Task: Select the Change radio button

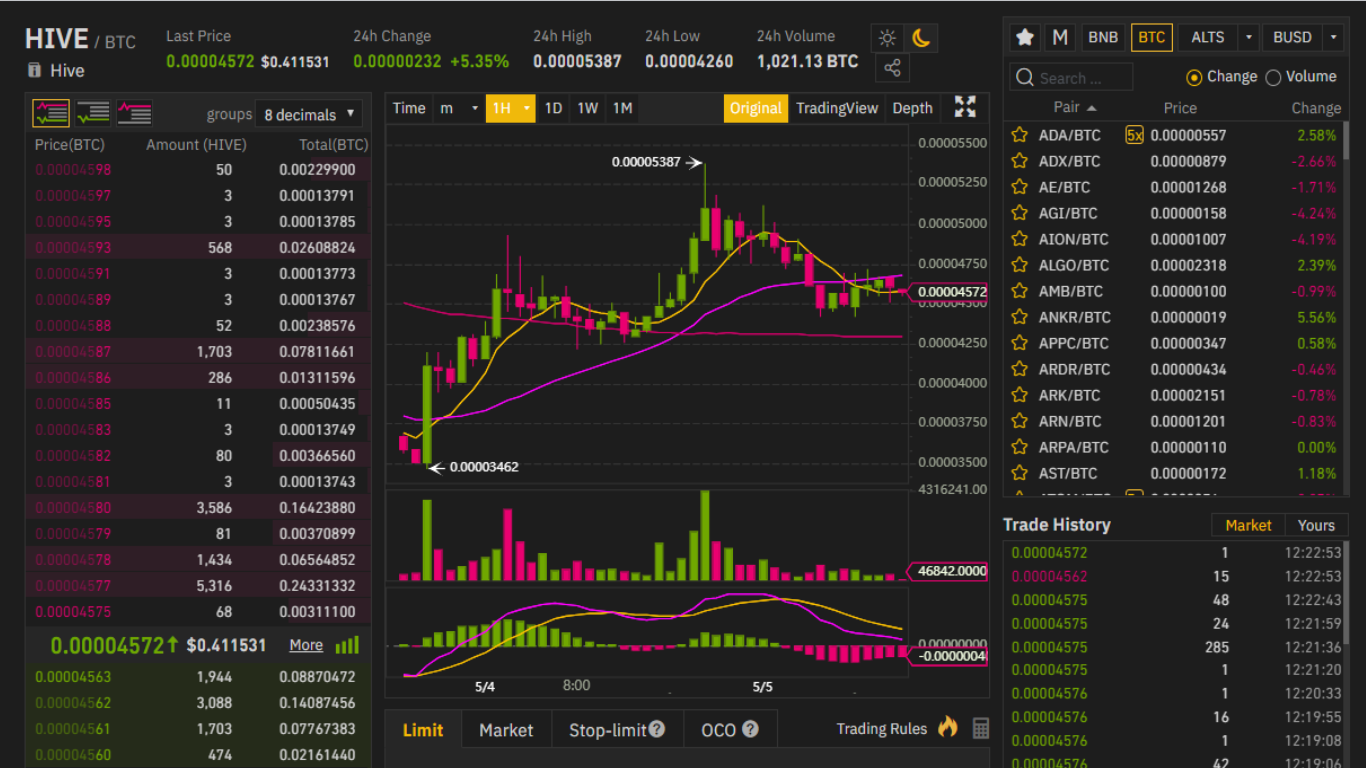Action: [1194, 77]
